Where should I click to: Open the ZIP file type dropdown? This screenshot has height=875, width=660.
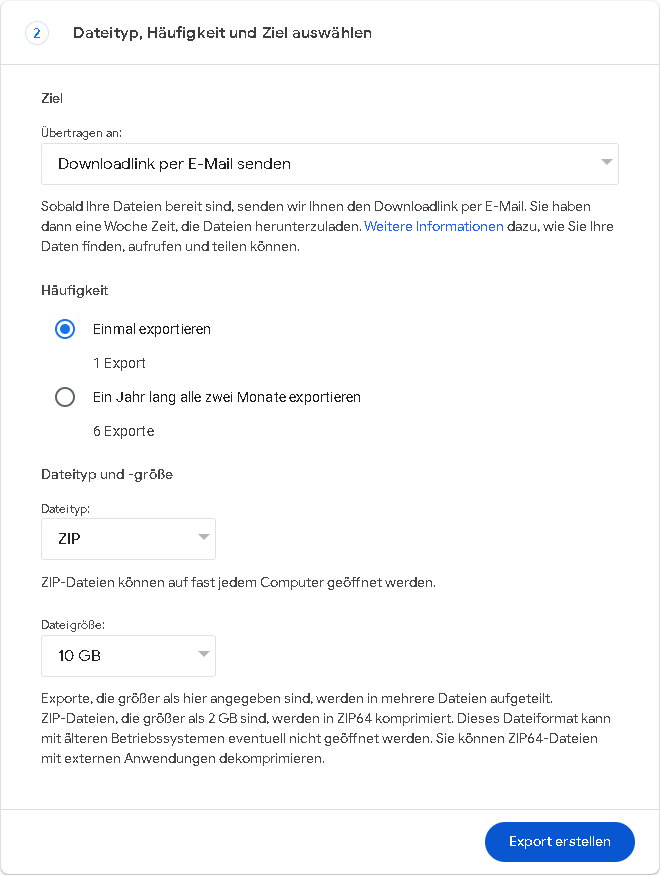(128, 538)
